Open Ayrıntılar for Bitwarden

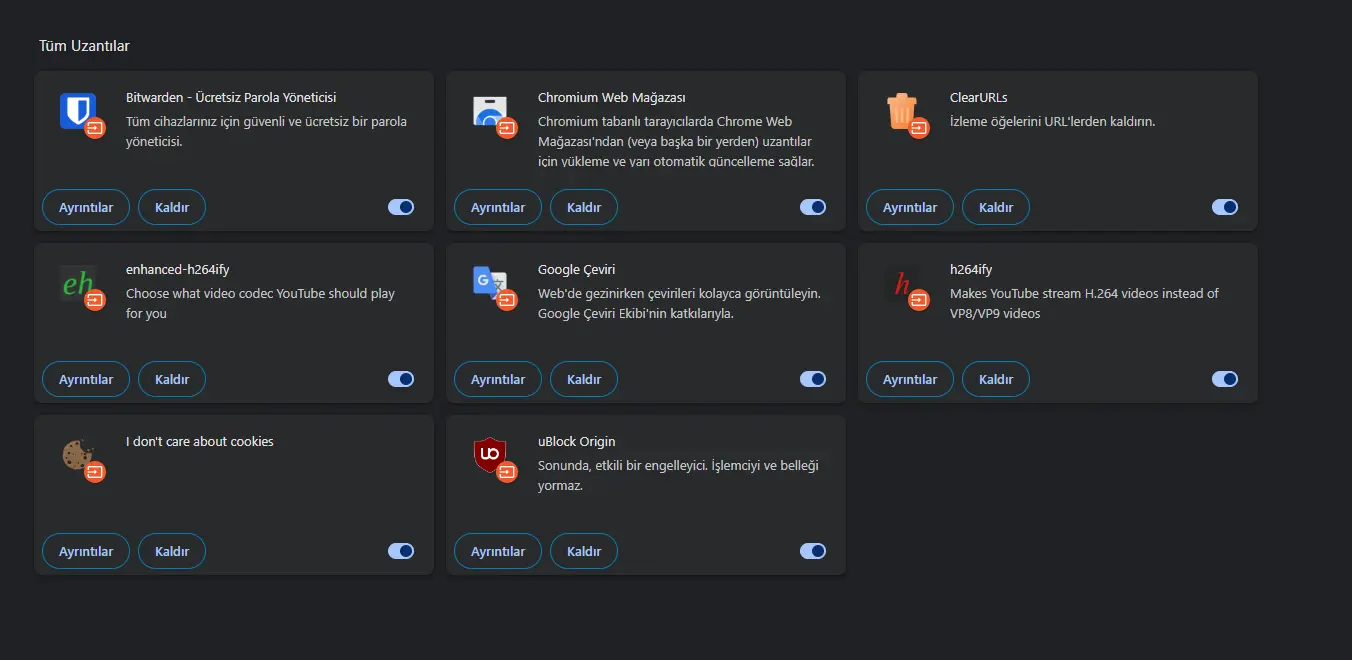click(86, 207)
